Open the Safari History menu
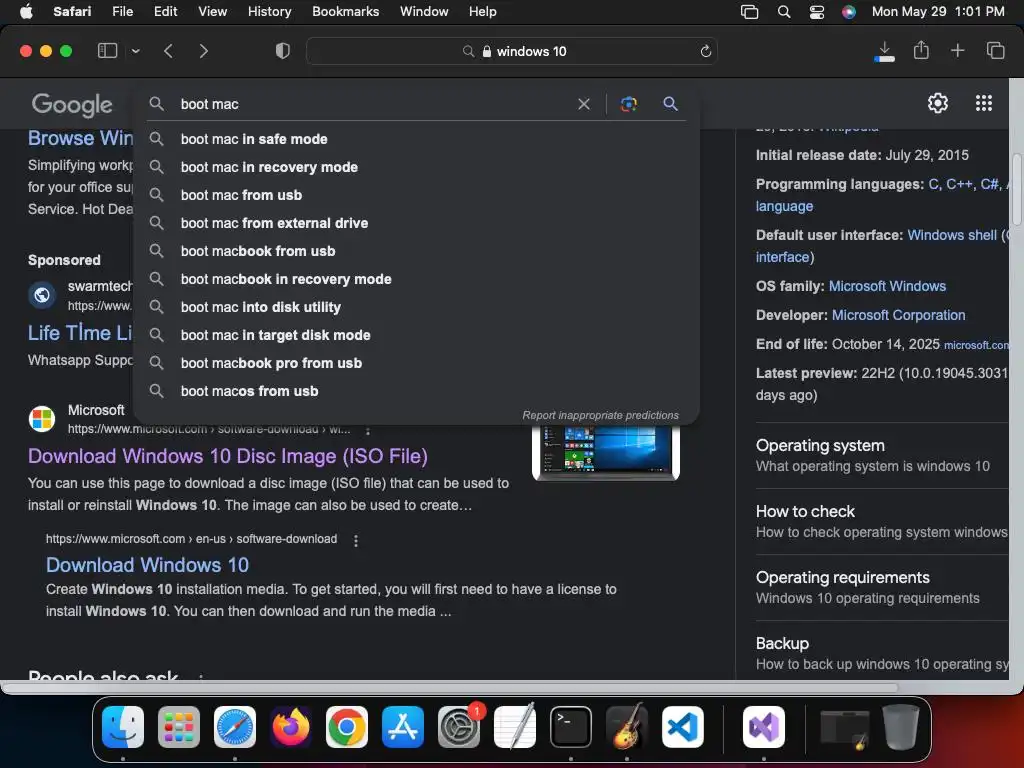 pyautogui.click(x=269, y=12)
